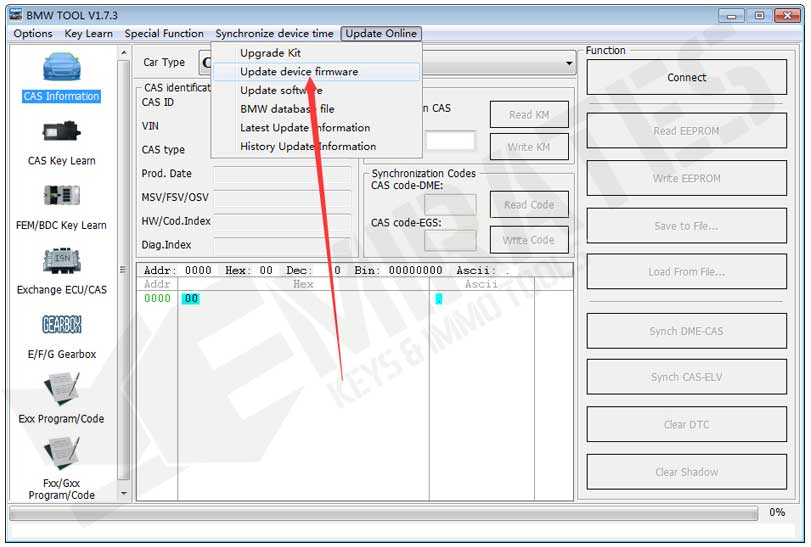Click the Clear DTC button
Image resolution: width=811 pixels, height=547 pixels.
(686, 424)
